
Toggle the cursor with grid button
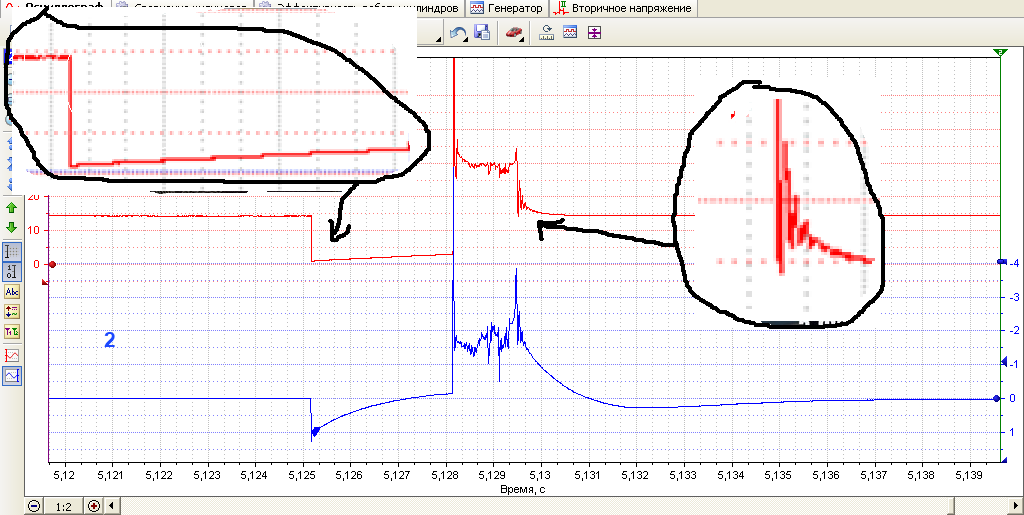tap(12, 251)
